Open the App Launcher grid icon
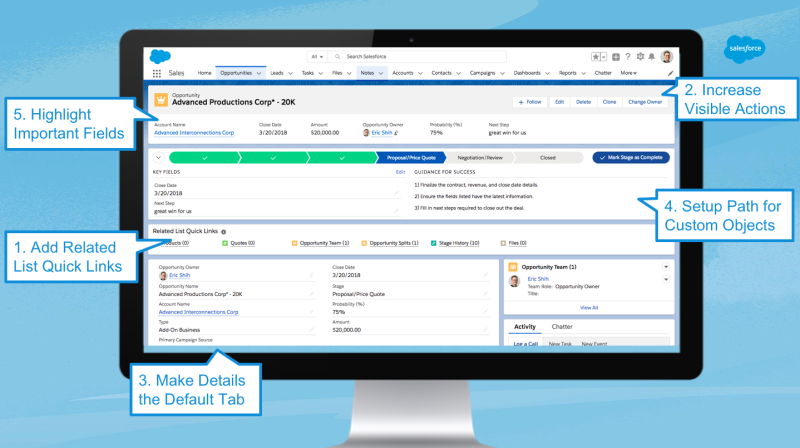 (x=157, y=73)
